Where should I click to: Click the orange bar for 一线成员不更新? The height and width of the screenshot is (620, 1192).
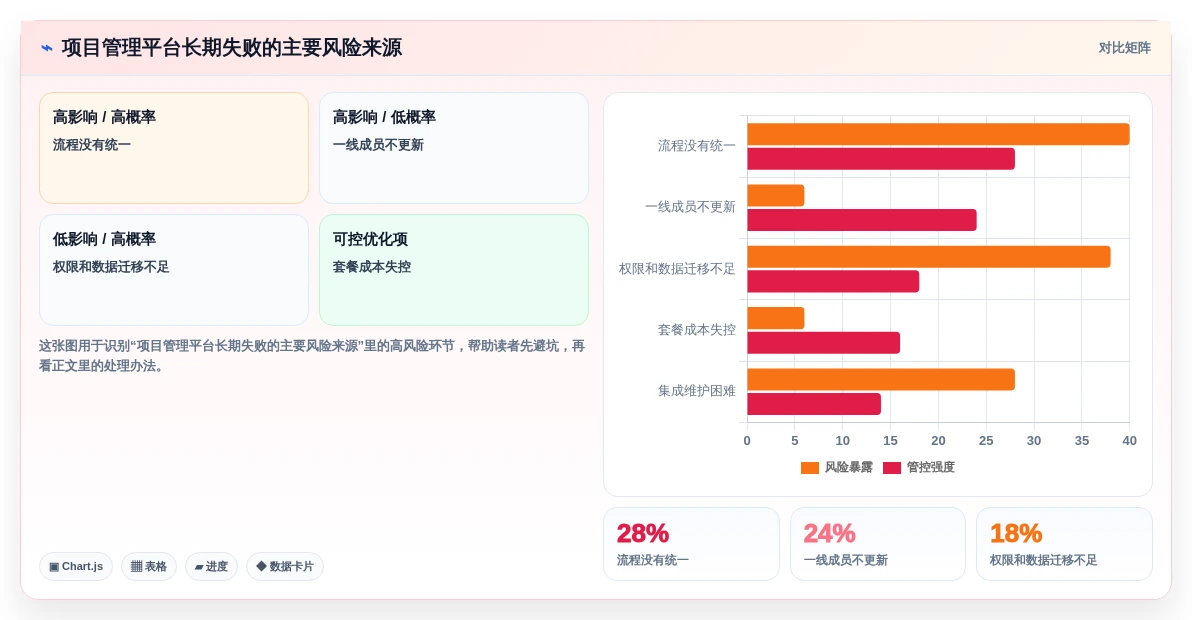[775, 195]
